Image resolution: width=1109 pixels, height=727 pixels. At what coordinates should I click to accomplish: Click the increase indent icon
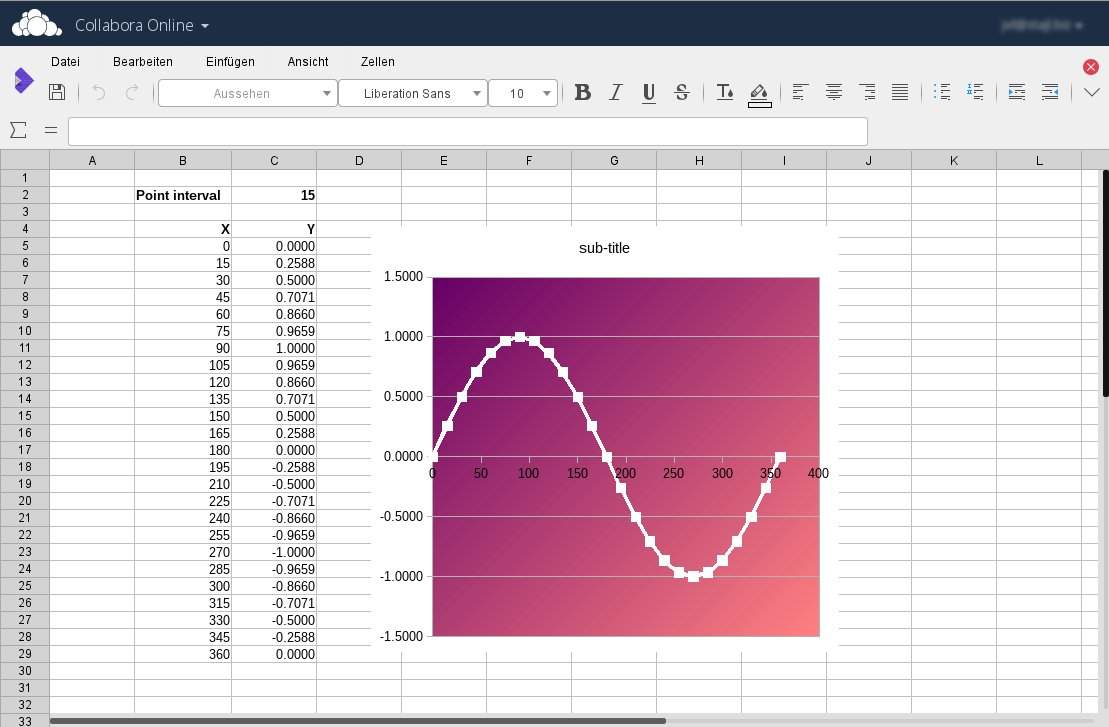tap(1017, 92)
